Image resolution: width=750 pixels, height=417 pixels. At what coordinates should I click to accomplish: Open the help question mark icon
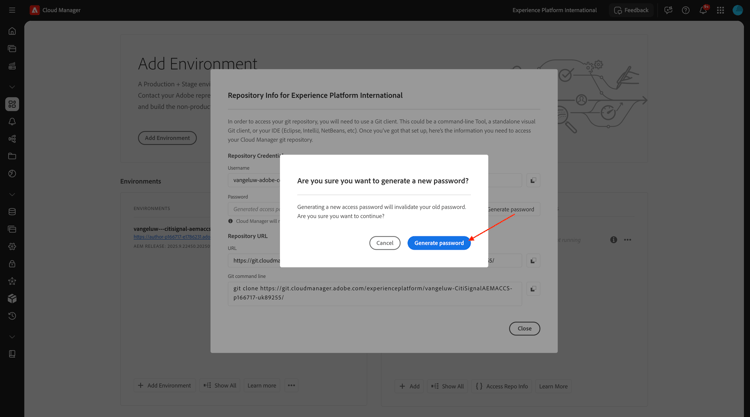(x=685, y=10)
